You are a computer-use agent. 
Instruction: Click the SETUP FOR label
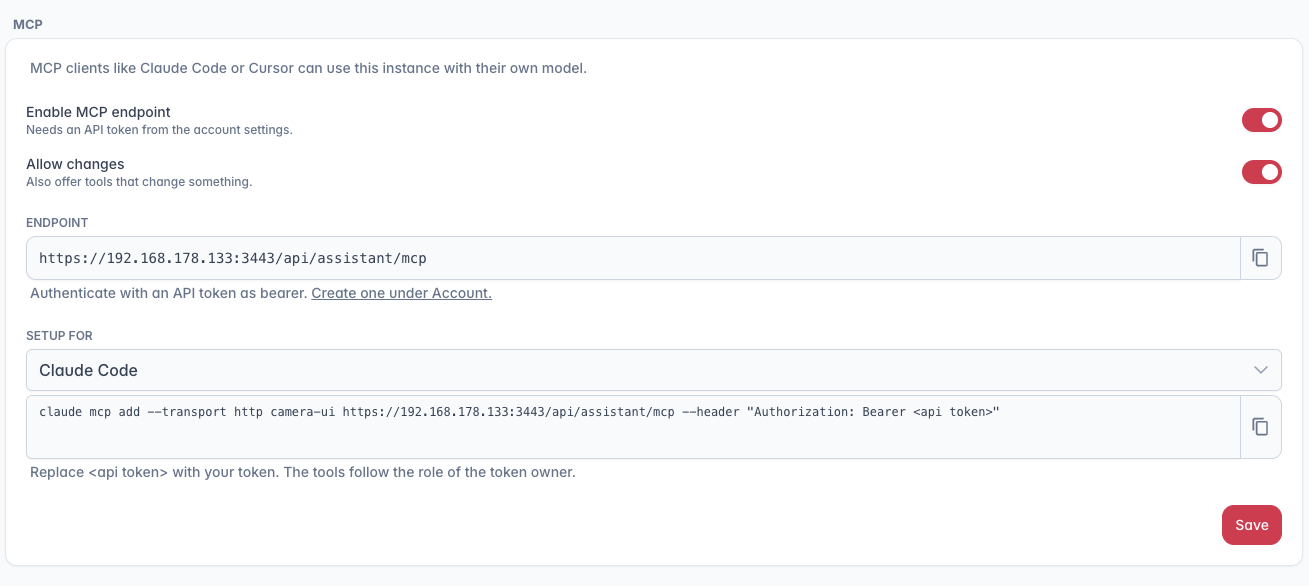click(x=59, y=336)
